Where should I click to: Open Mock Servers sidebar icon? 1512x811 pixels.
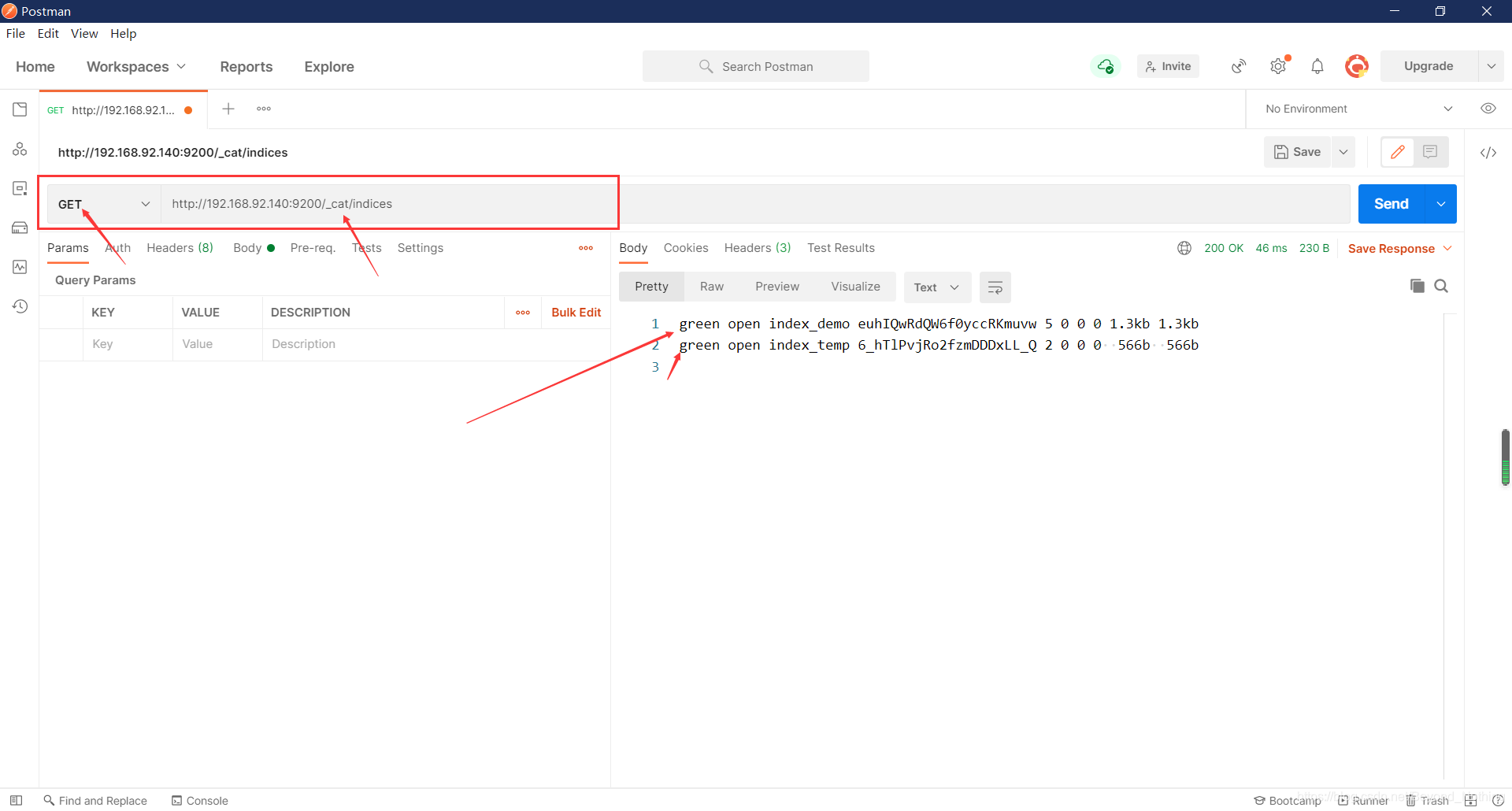pos(20,228)
